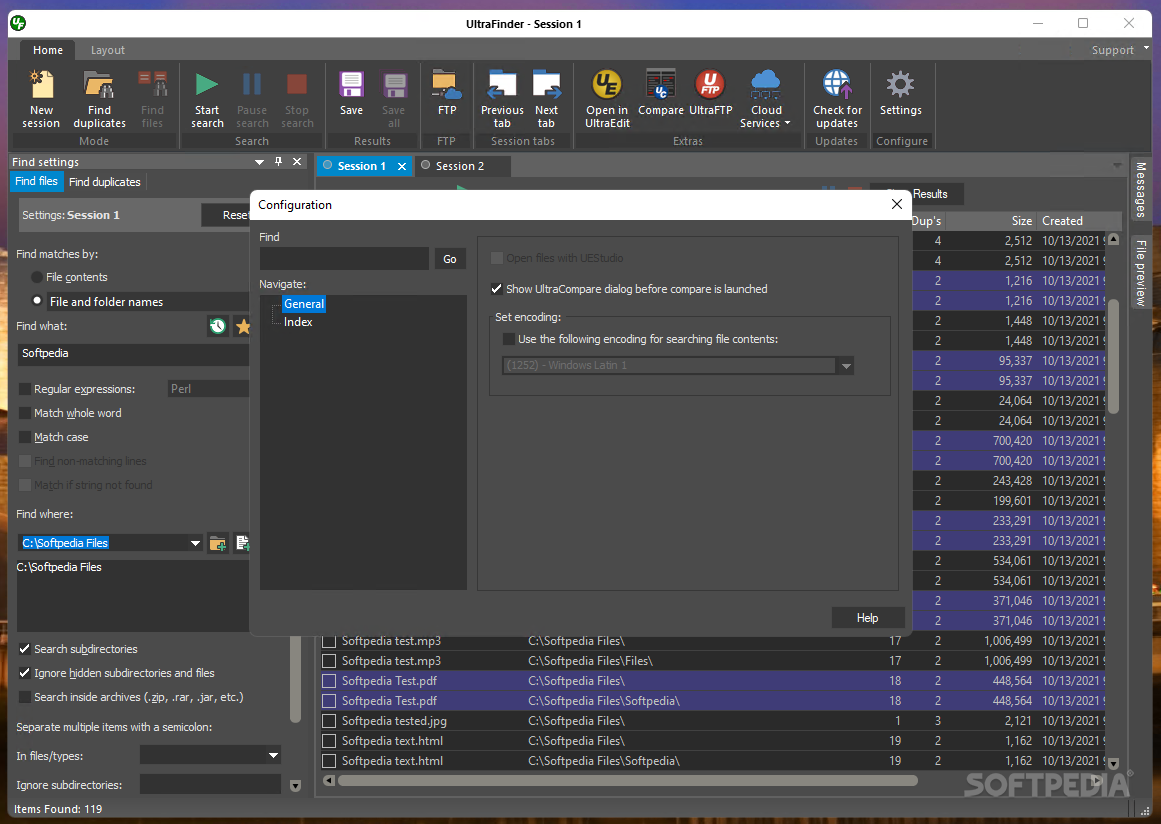Open the Windows Latin 1 encoding dropdown
The image size is (1161, 824).
point(846,366)
